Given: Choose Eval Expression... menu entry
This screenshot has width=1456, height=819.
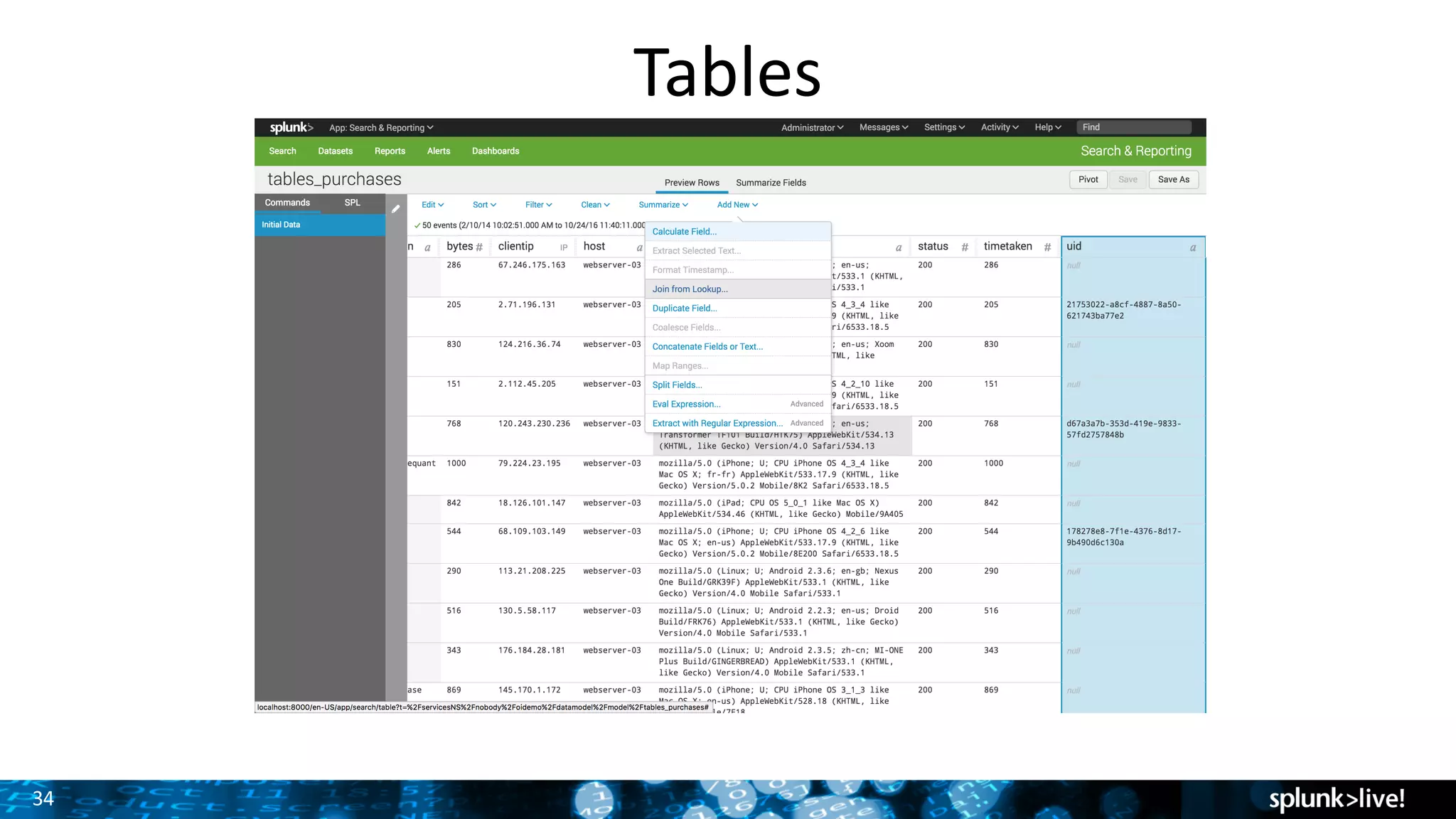Looking at the screenshot, I should (738, 405).
